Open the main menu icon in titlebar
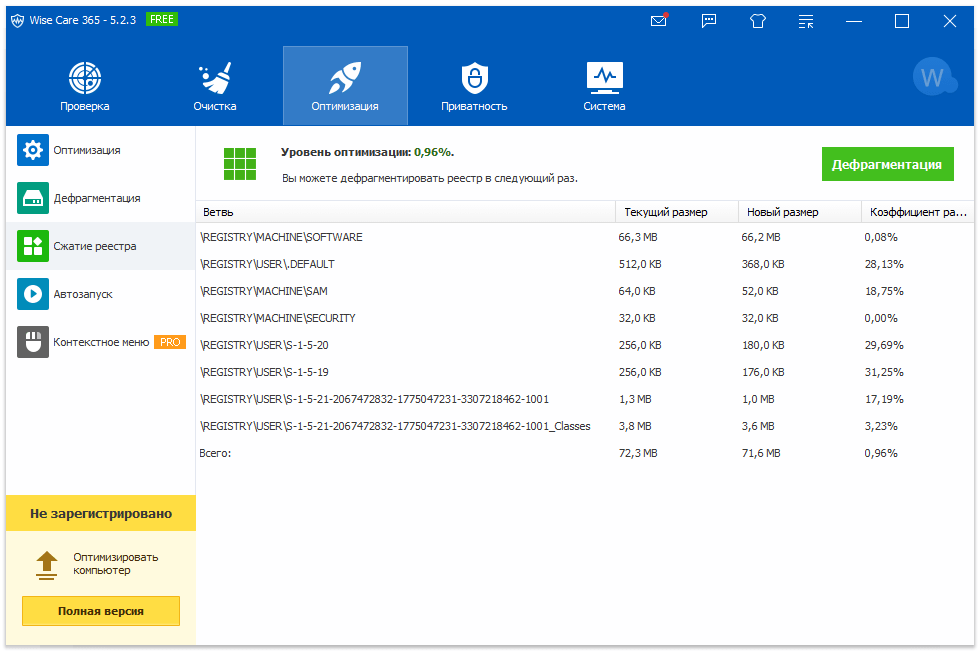 click(806, 20)
